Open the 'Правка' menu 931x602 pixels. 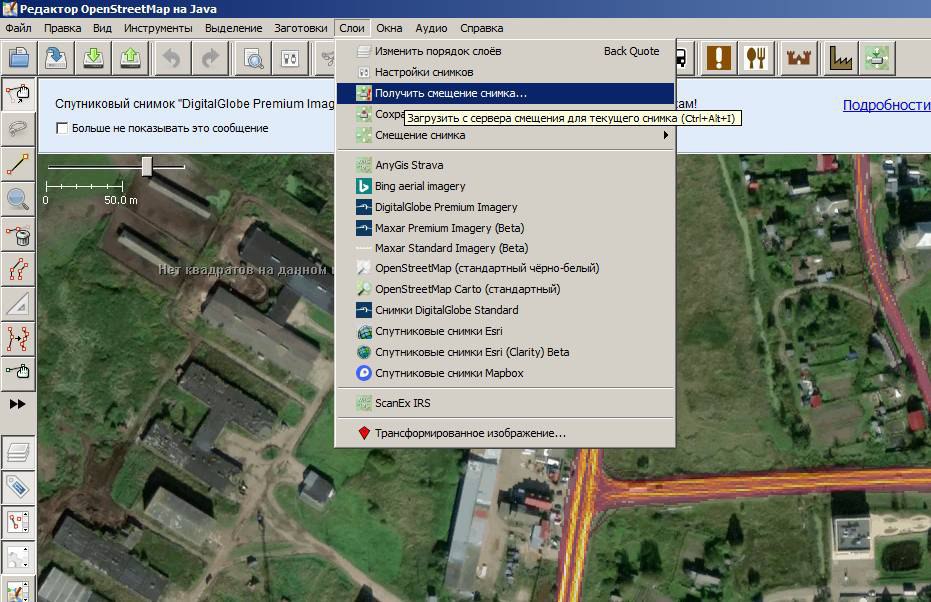pos(62,28)
